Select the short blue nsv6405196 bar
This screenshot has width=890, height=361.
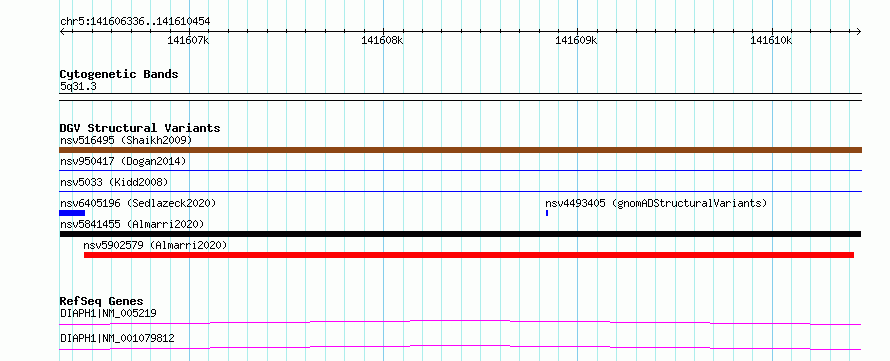pos(72,213)
